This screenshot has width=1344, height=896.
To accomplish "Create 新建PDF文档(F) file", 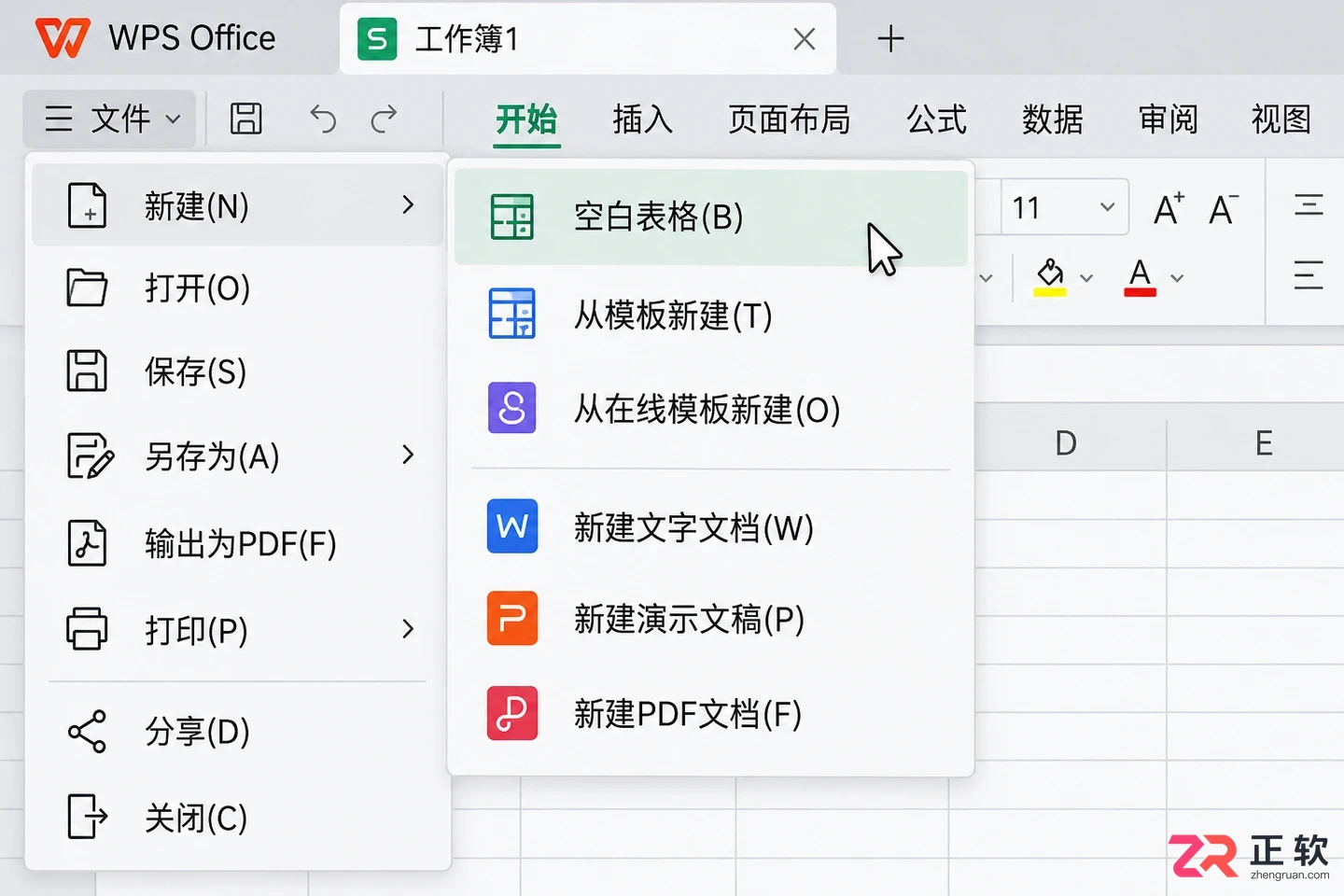I will 710,714.
